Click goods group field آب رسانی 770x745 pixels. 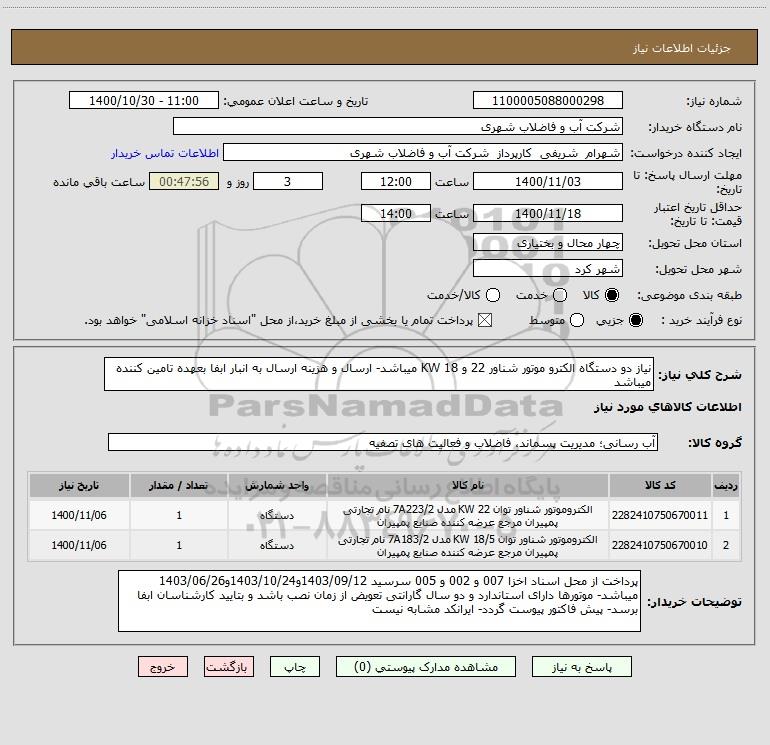point(383,442)
